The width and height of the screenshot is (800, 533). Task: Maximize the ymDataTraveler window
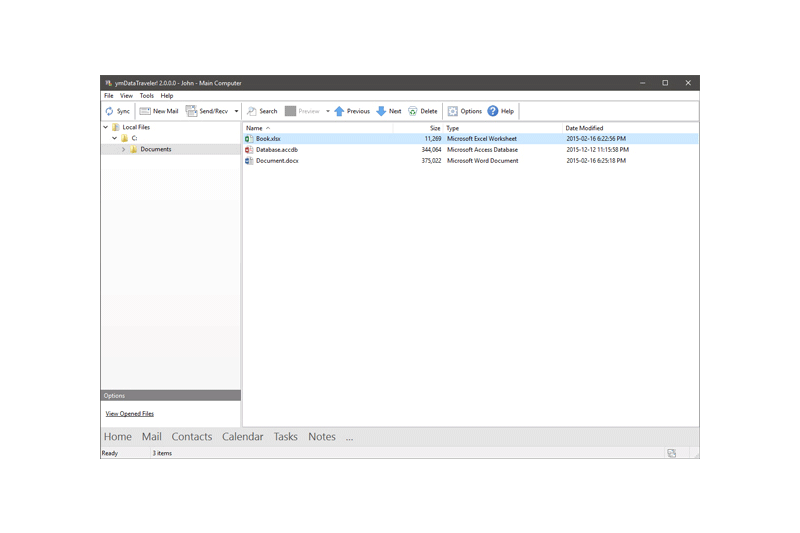click(665, 83)
